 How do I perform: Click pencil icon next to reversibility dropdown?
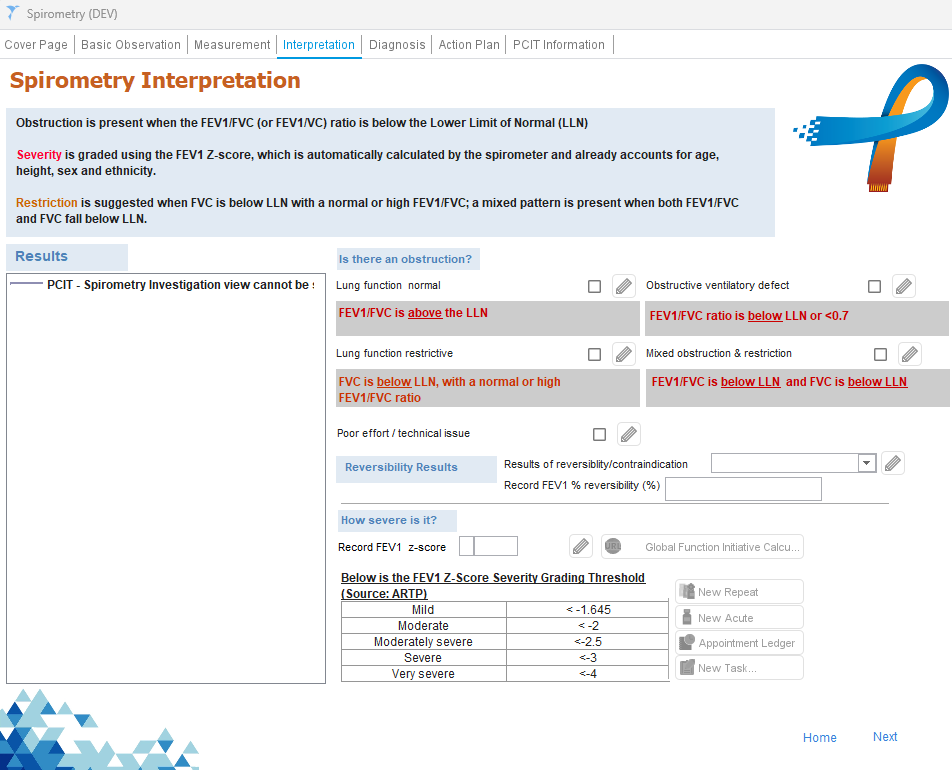click(893, 463)
